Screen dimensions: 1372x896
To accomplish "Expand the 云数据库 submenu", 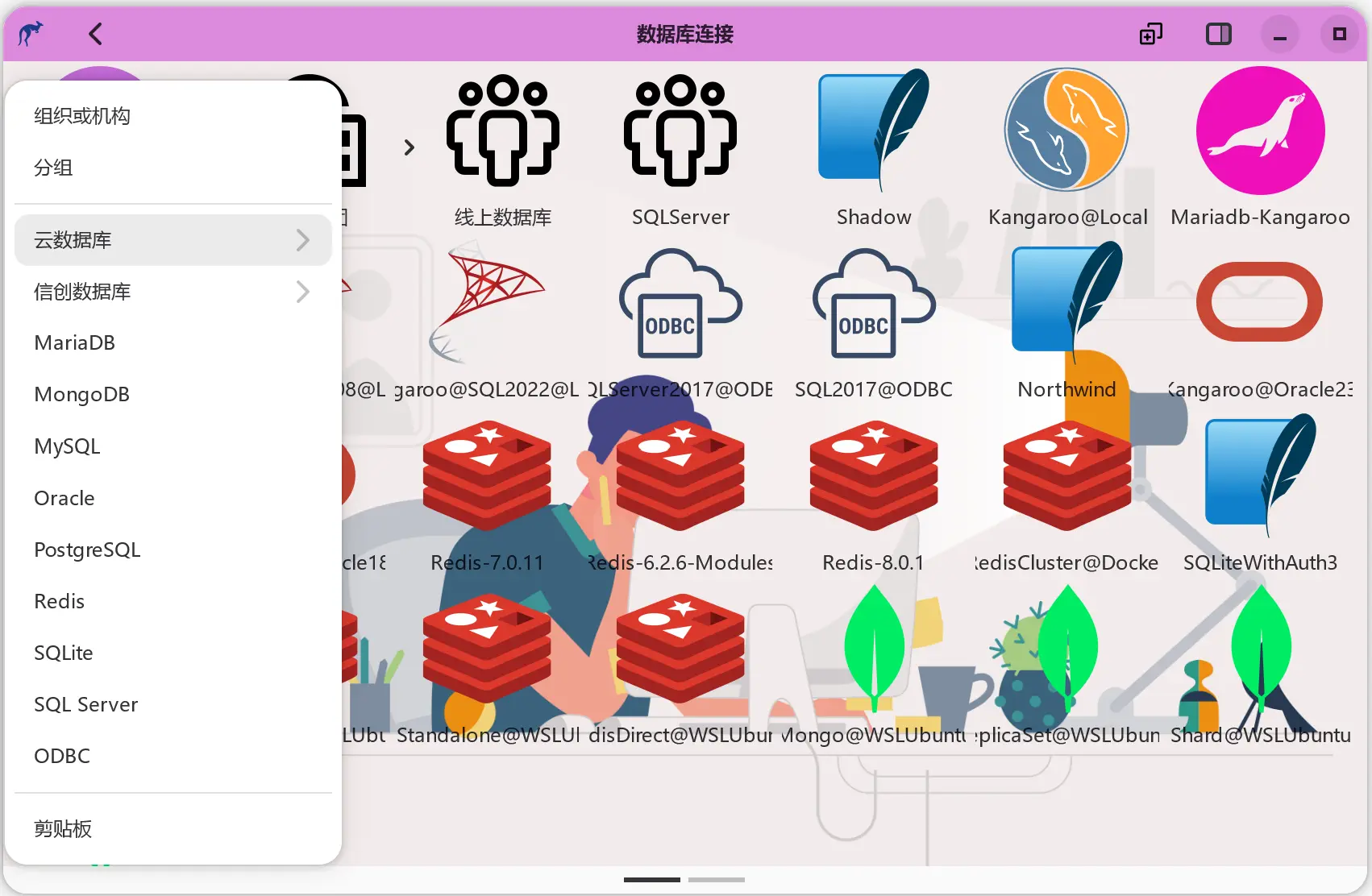I will click(x=173, y=240).
